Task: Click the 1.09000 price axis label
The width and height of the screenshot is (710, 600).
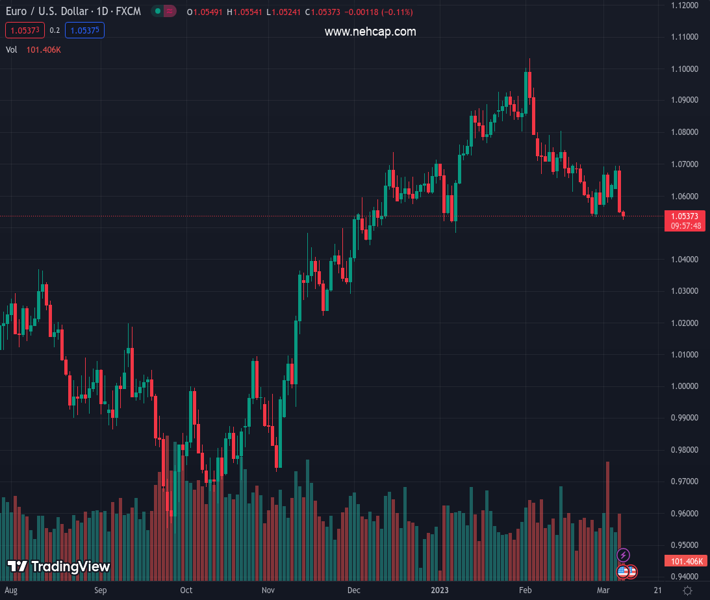Action: point(684,100)
